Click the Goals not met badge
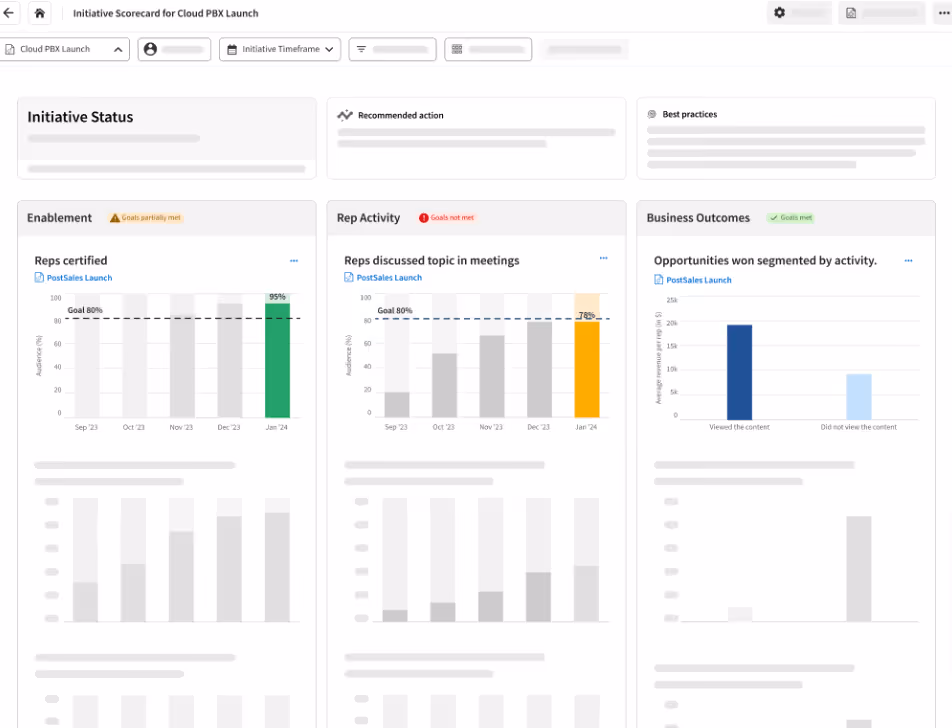This screenshot has height=728, width=952. tap(447, 217)
